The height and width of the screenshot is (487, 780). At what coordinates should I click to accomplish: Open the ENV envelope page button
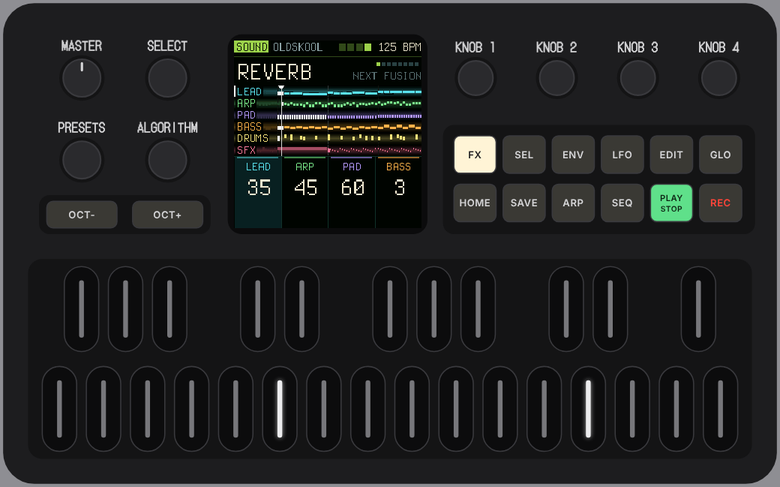click(x=573, y=155)
